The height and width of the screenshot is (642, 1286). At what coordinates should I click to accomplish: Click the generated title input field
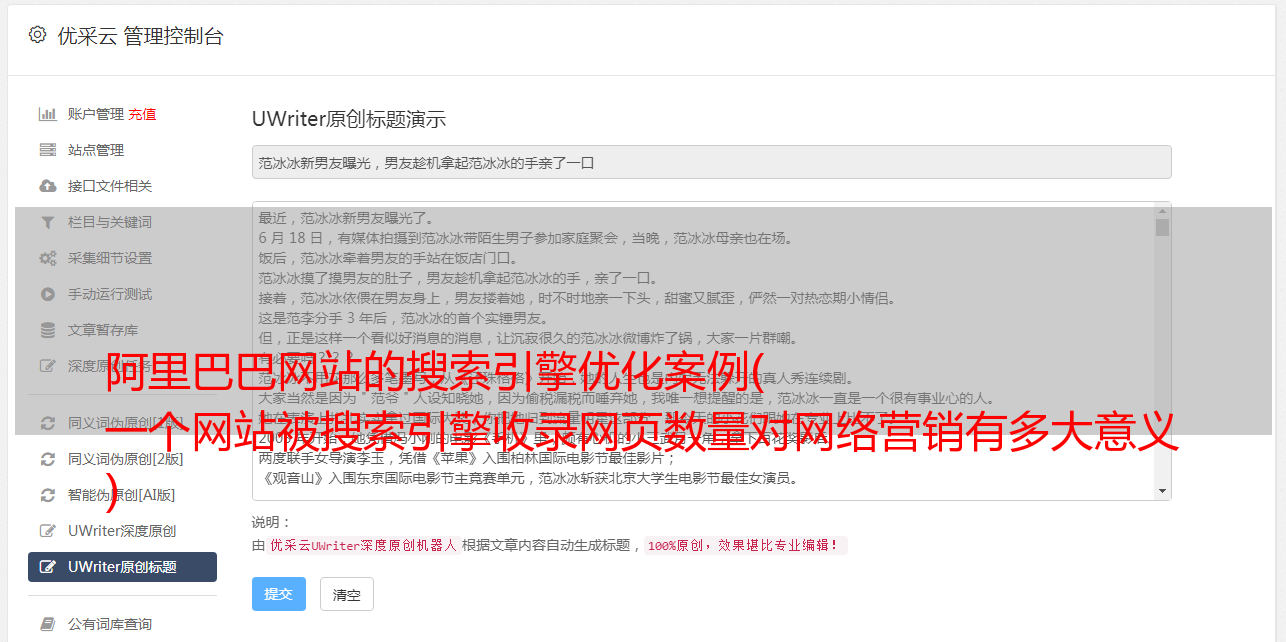[711, 162]
